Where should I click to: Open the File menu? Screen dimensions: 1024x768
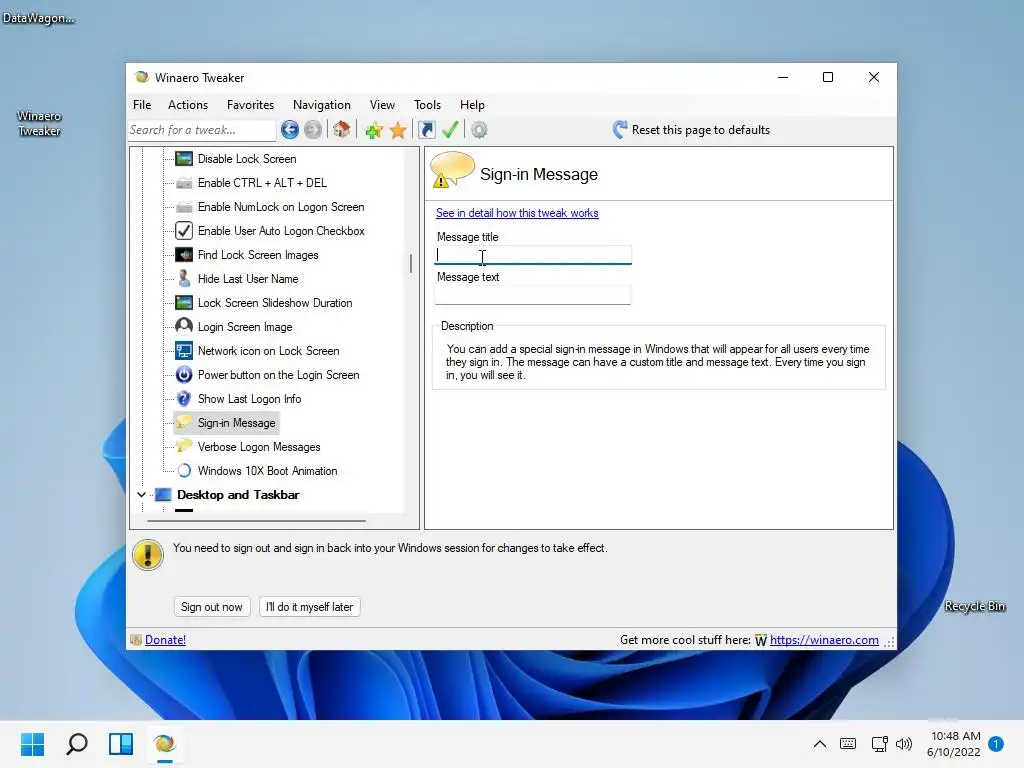point(142,104)
